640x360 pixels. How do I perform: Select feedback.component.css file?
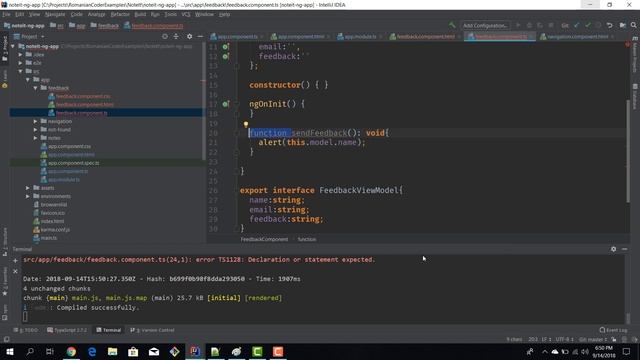[83, 96]
